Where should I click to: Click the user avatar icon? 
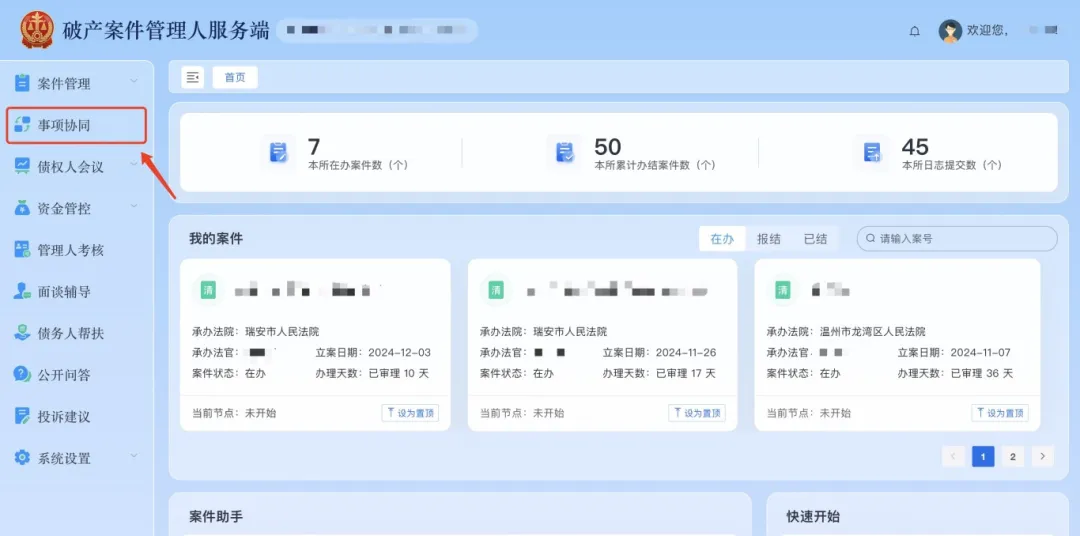(951, 31)
